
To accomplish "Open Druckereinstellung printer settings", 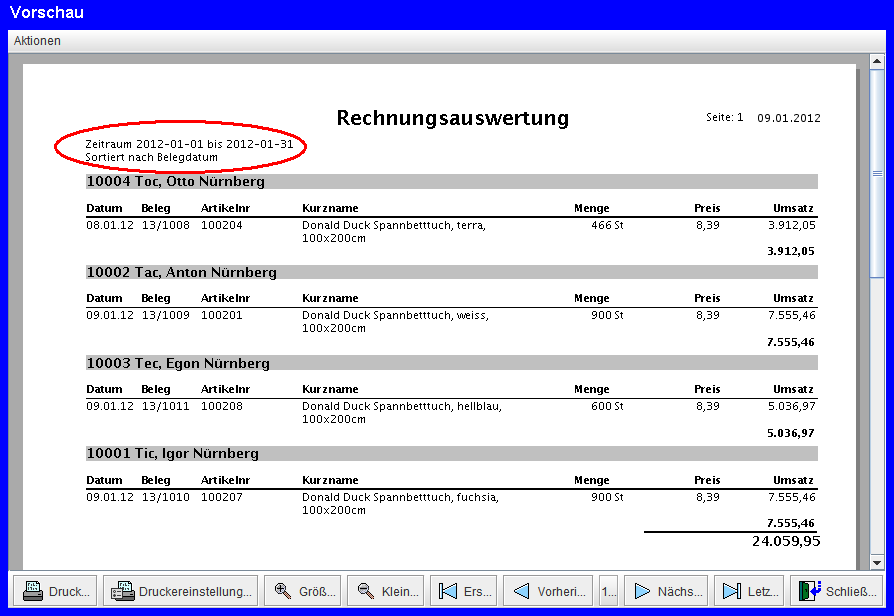I will point(181,591).
